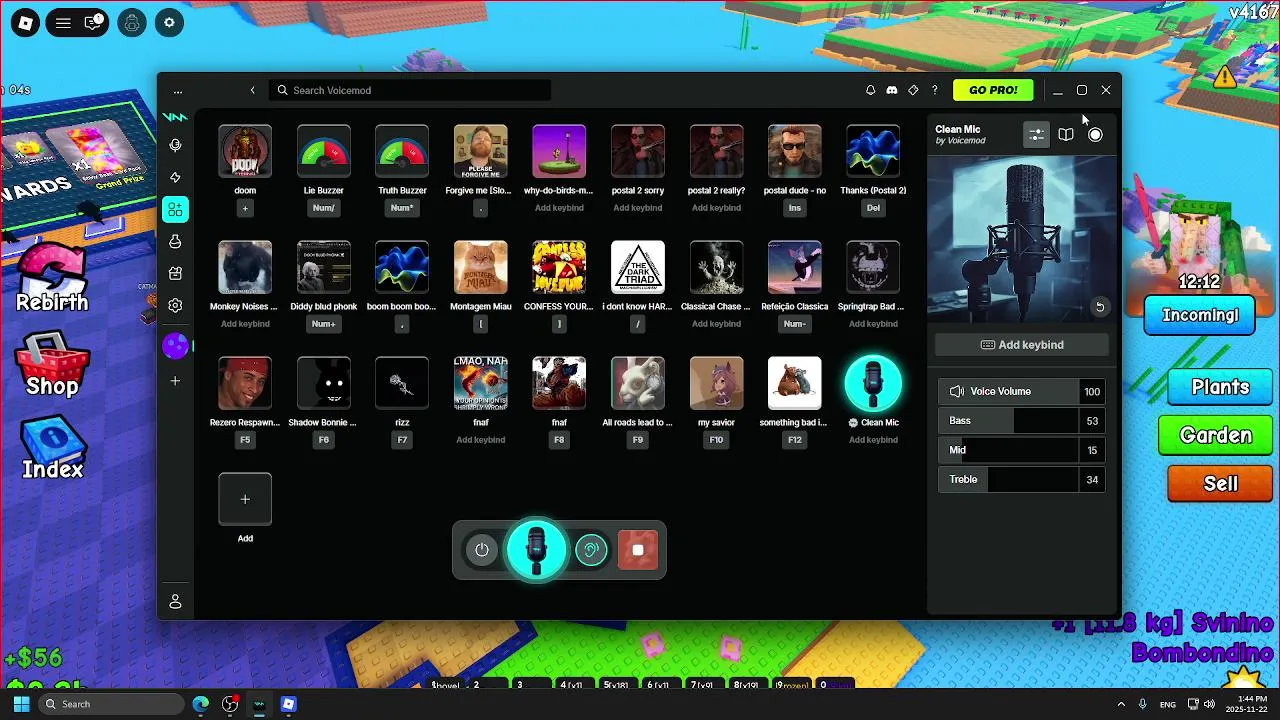Open the sidebar tab below the flask icon

(x=175, y=273)
